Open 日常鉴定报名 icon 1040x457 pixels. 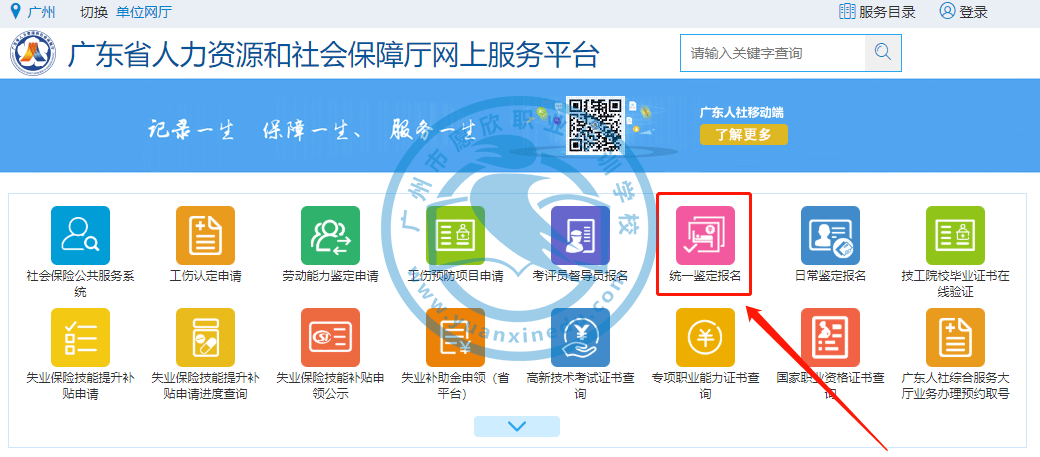(830, 236)
